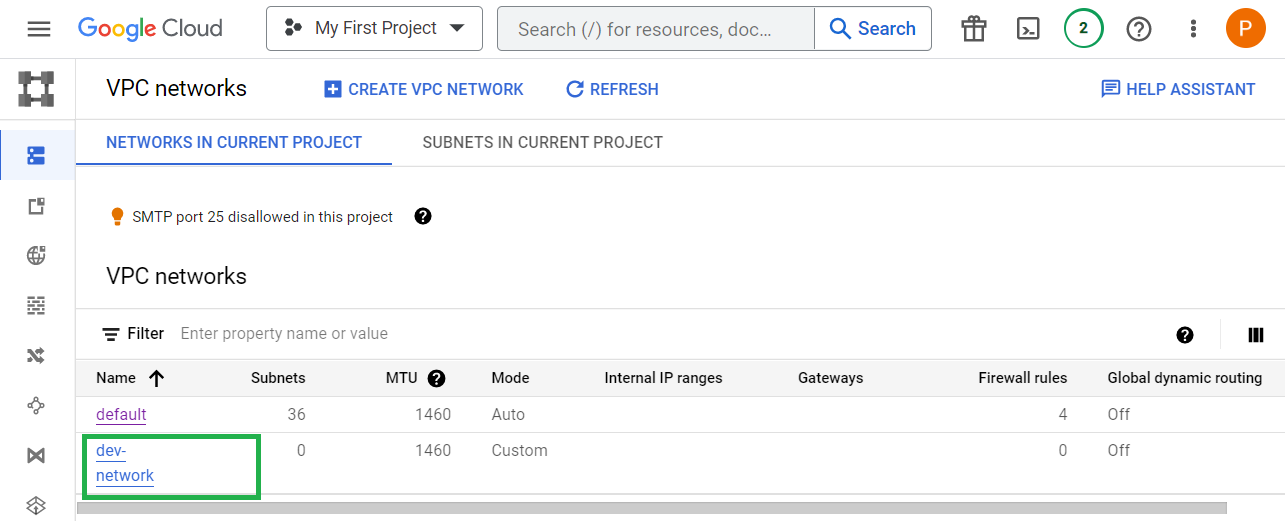This screenshot has width=1285, height=521.
Task: Open the dev-network link
Action: [x=125, y=463]
